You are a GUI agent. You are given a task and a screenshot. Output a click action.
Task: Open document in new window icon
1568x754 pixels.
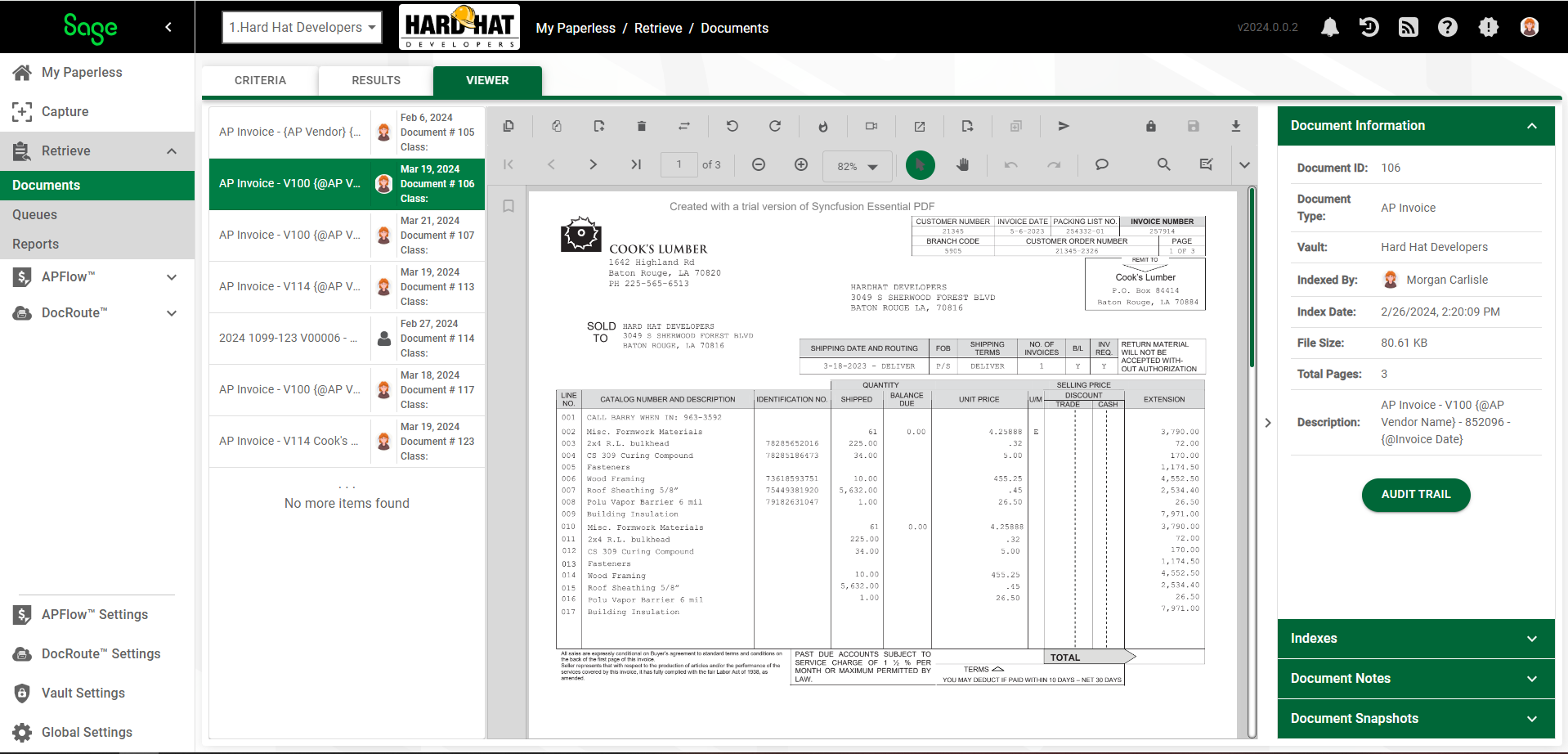(920, 126)
